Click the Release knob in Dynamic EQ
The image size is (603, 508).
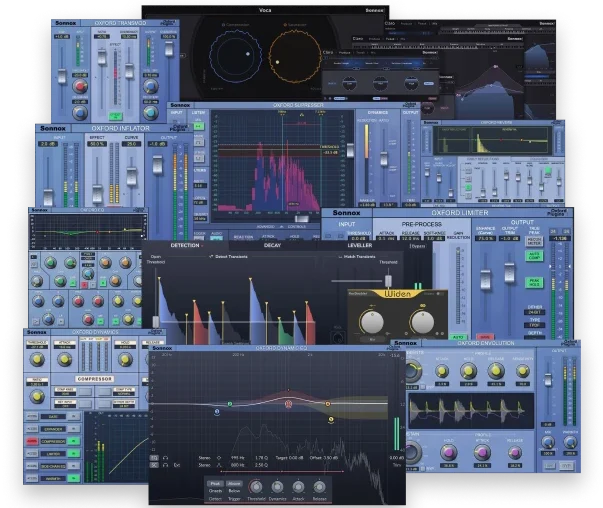(x=319, y=487)
